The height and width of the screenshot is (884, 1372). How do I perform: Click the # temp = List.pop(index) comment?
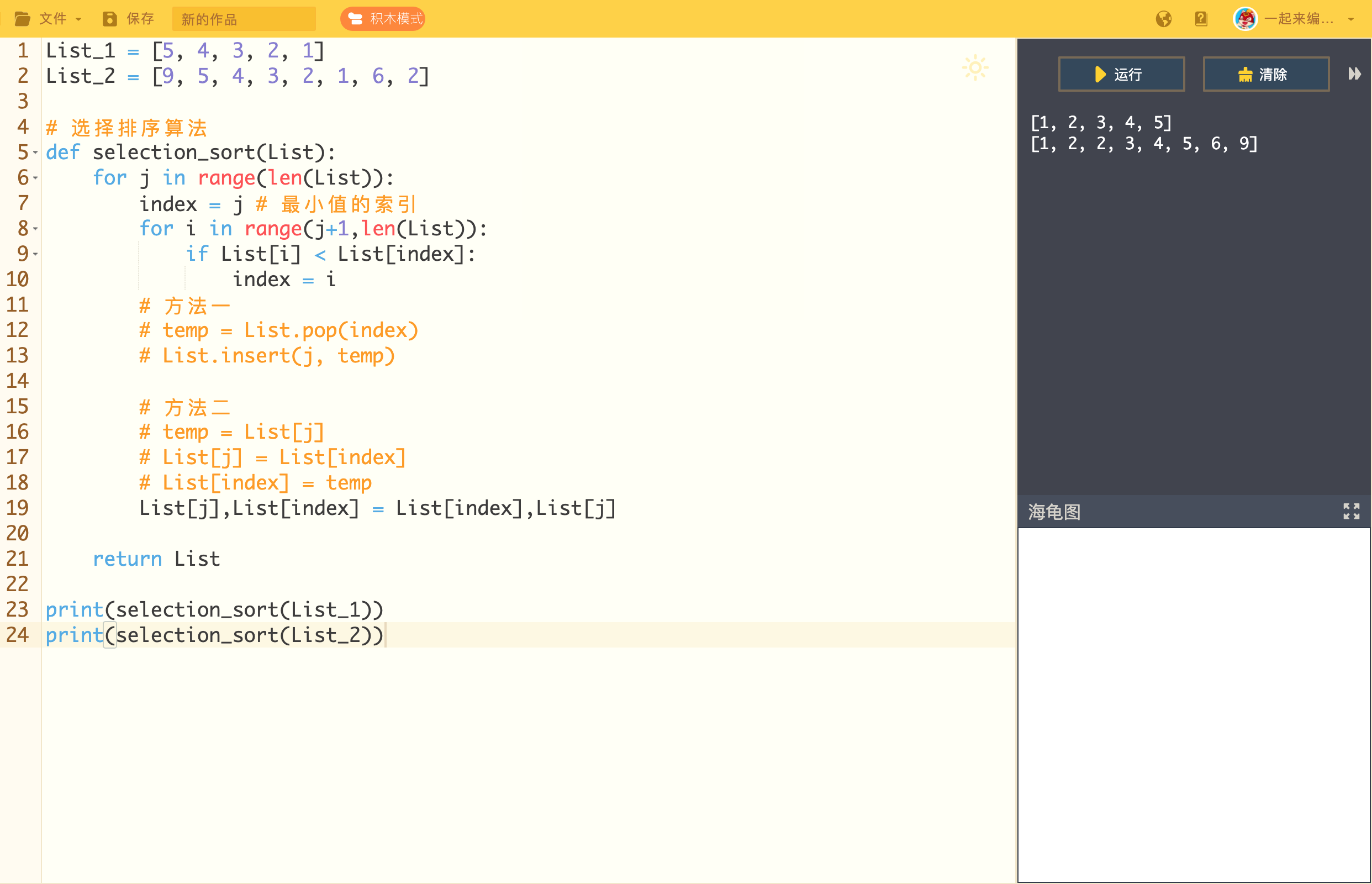pyautogui.click(x=278, y=330)
